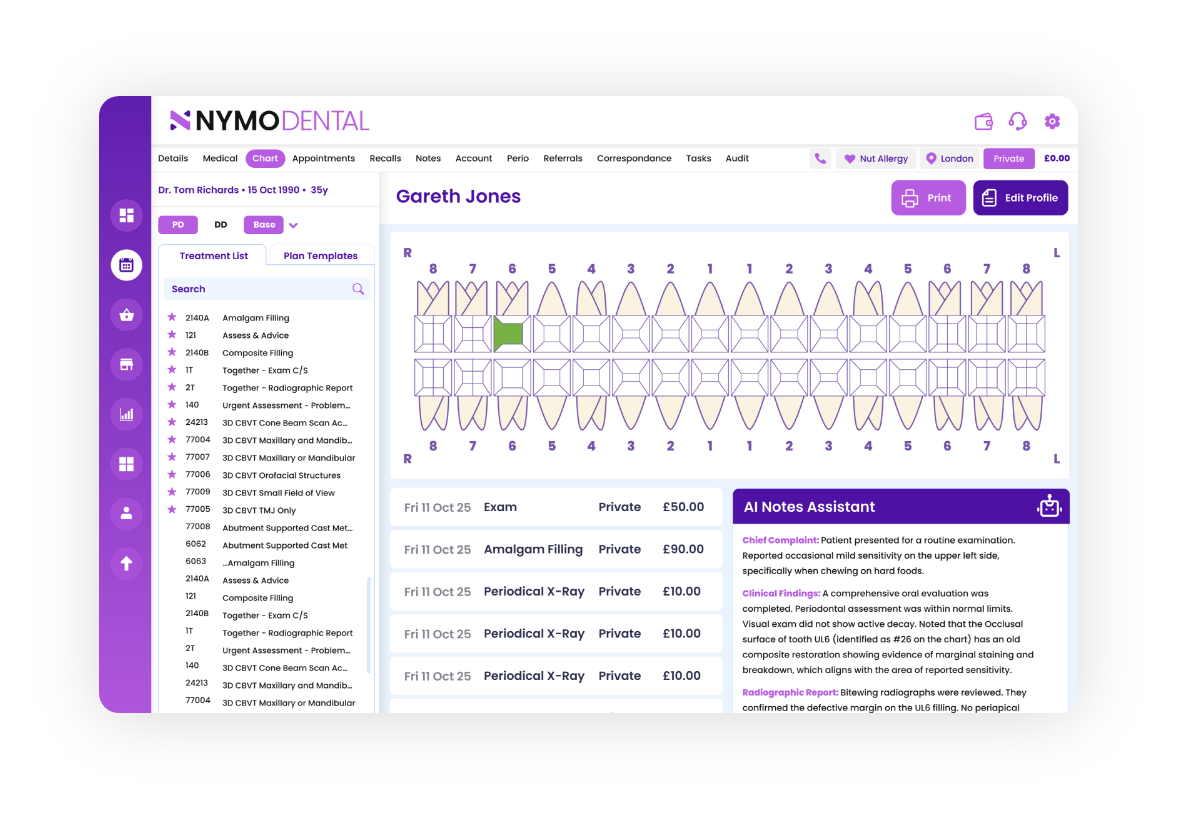Open the Referrals tab
This screenshot has height=815, width=1177.
click(563, 158)
